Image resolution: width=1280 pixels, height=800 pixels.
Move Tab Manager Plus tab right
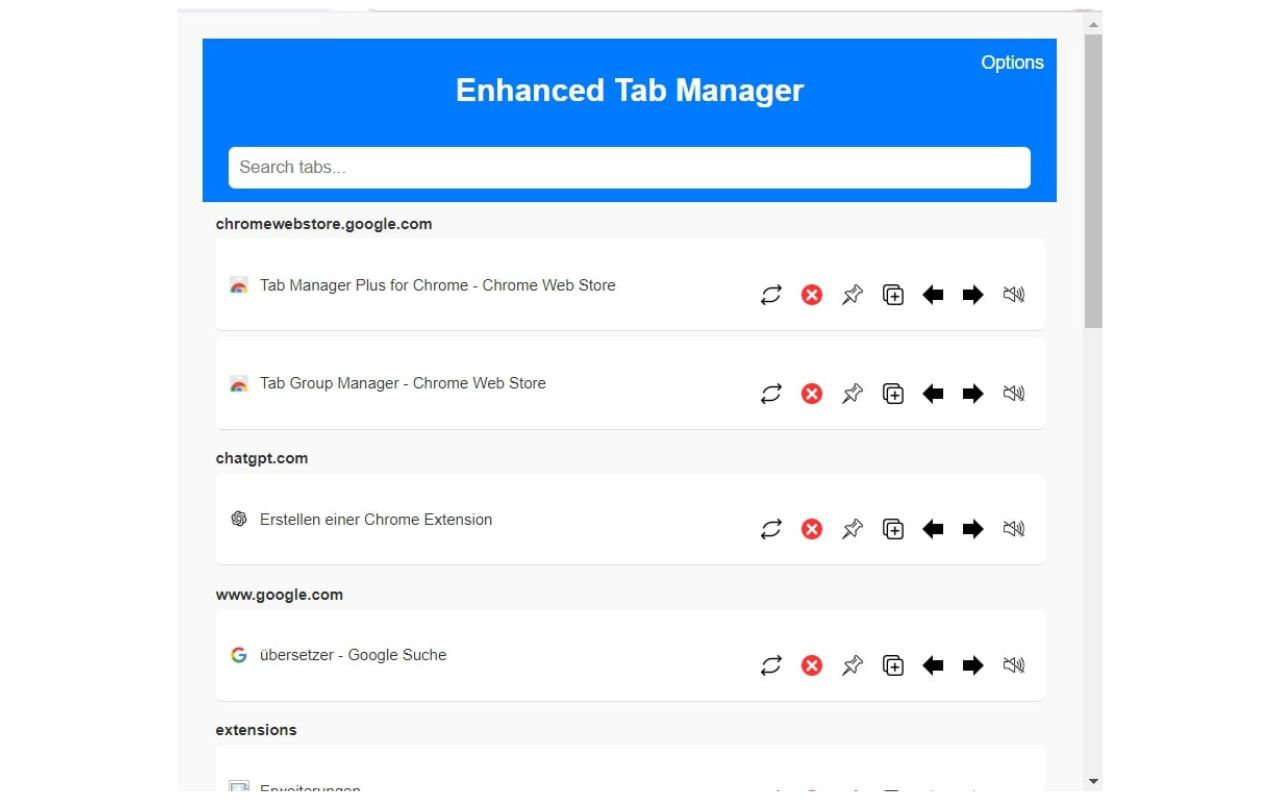click(x=973, y=295)
